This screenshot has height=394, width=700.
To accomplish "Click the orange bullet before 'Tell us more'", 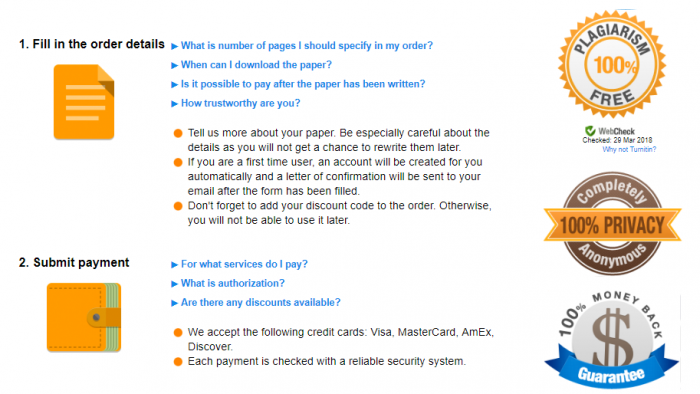I will 178,133.
